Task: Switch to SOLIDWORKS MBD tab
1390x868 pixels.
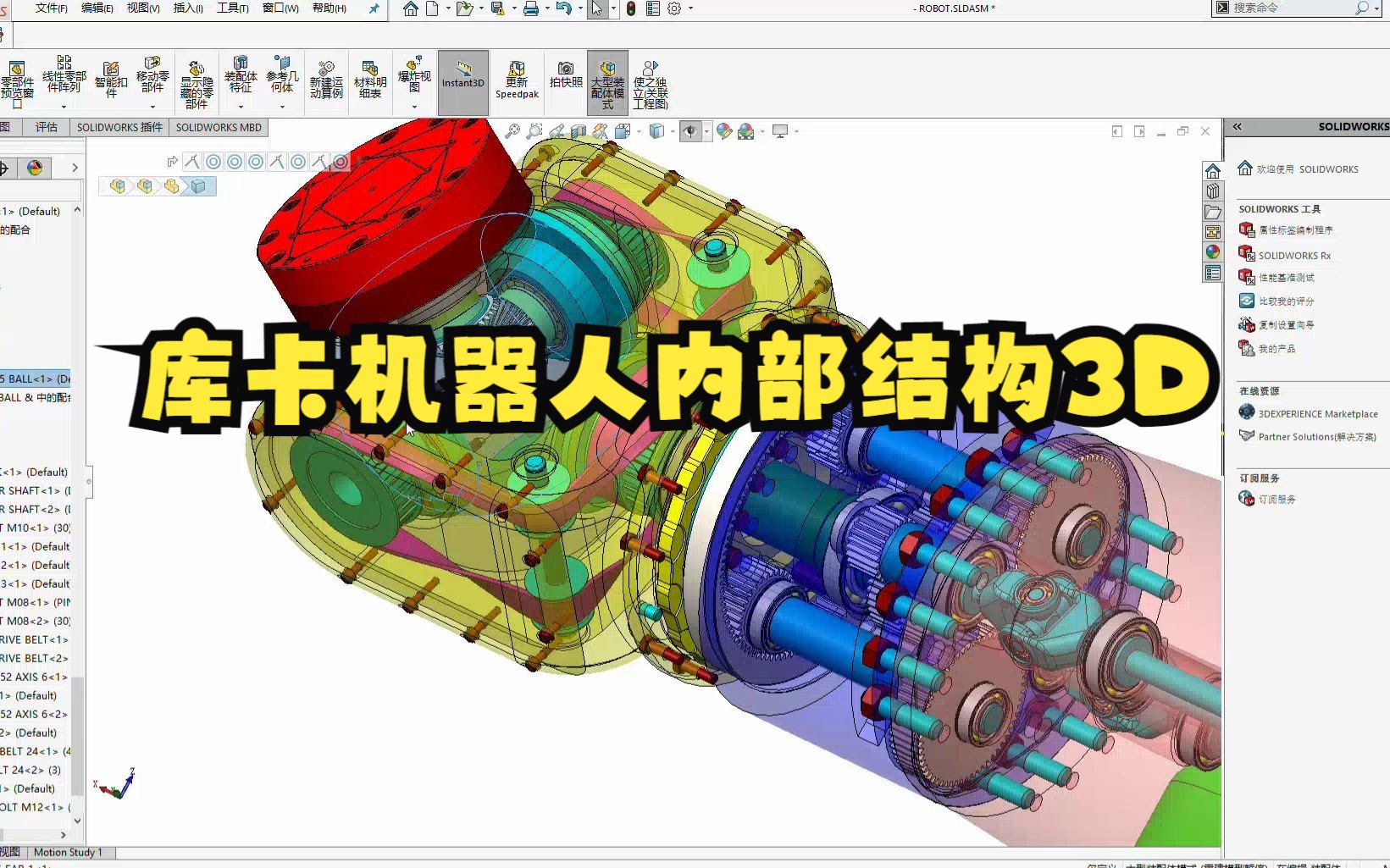Action: 219,127
